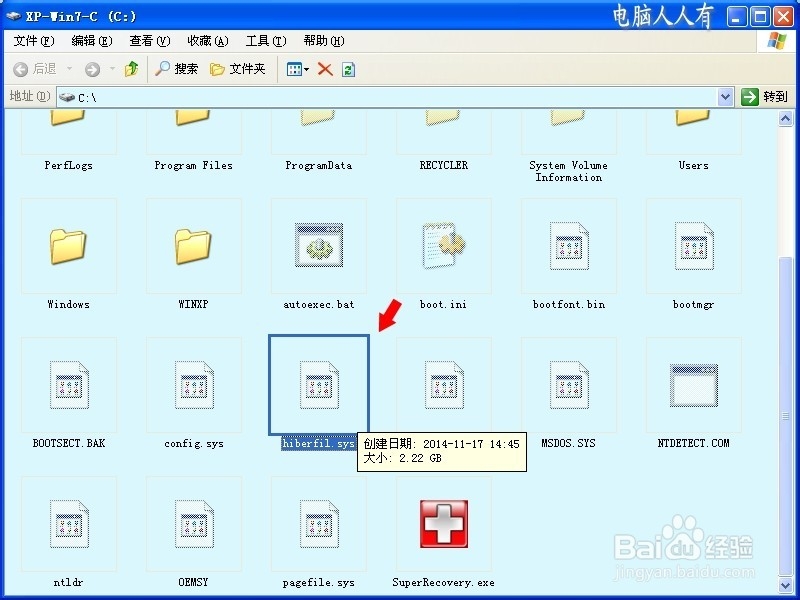The height and width of the screenshot is (600, 800).
Task: Select the bootfont.bin file icon
Action: [x=569, y=246]
